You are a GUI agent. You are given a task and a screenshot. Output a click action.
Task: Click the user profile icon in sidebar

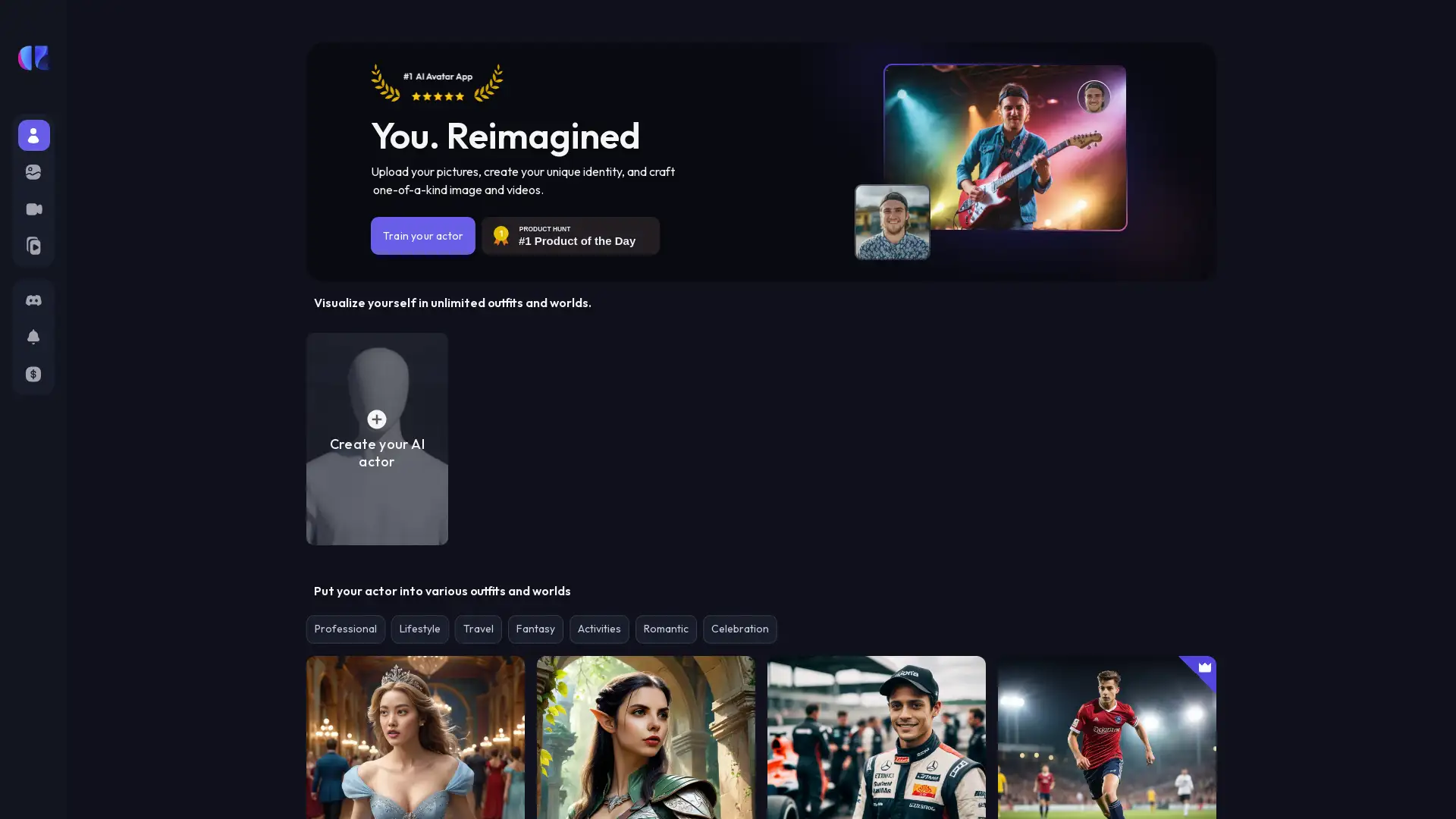(x=33, y=134)
